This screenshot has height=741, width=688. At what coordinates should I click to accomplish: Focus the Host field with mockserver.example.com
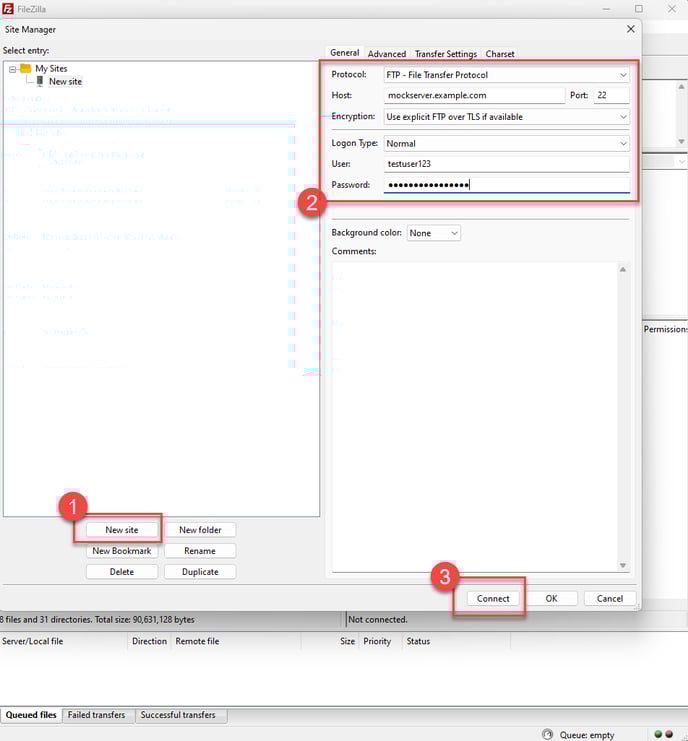click(474, 95)
